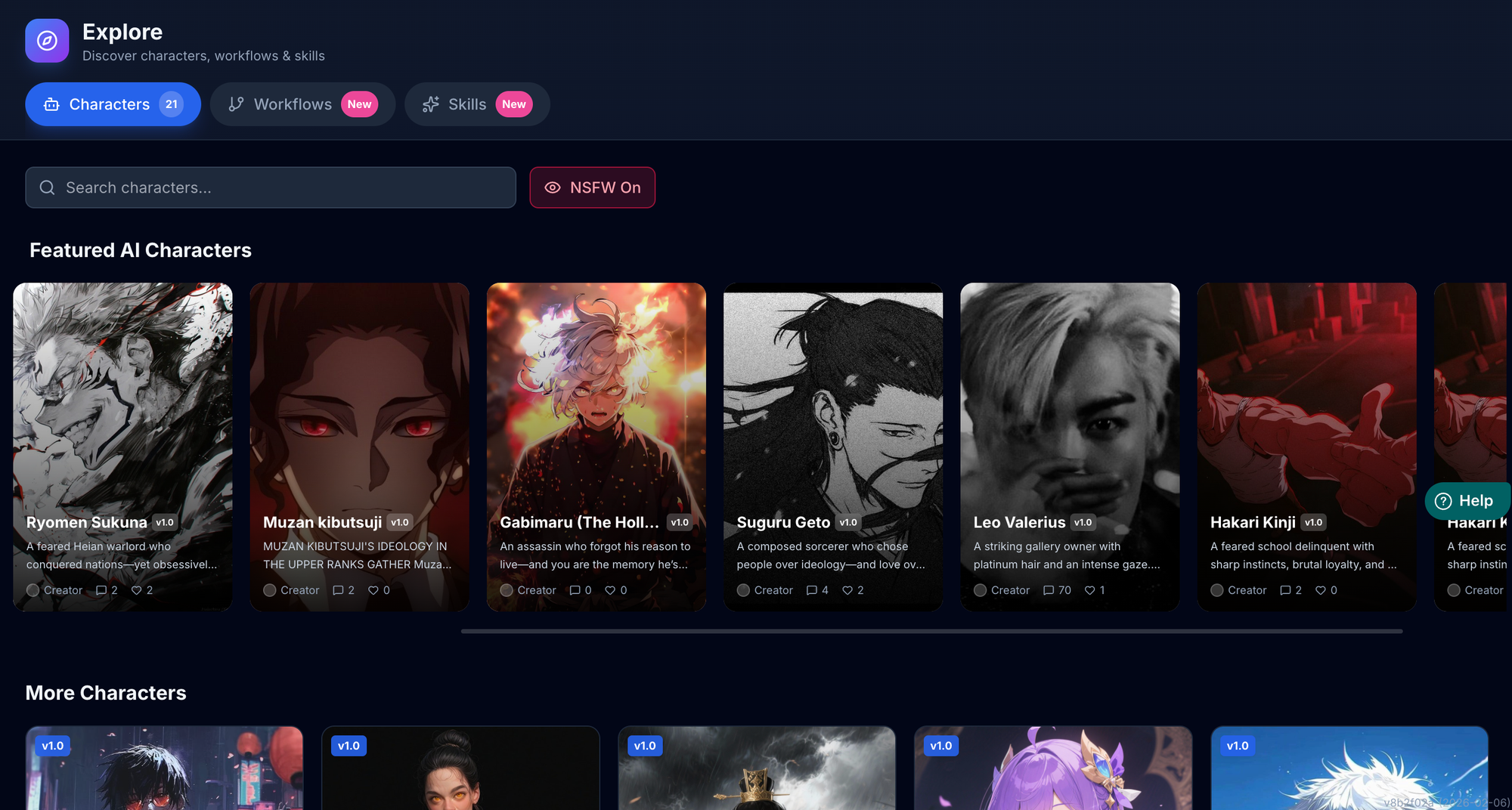1512x810 pixels.
Task: Click the heart icon on Ryomen Sukuna card
Action: 137,590
